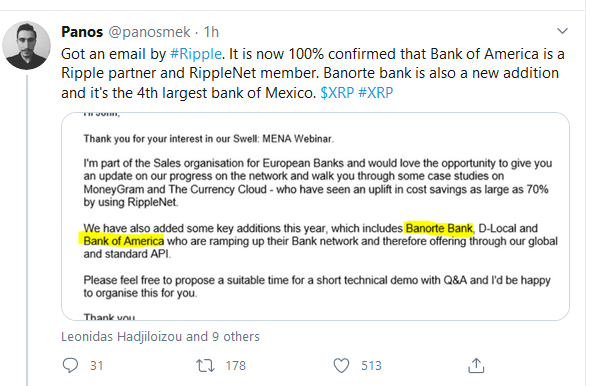Open the share tweet upload icon
This screenshot has height=386, width=593.
[476, 365]
